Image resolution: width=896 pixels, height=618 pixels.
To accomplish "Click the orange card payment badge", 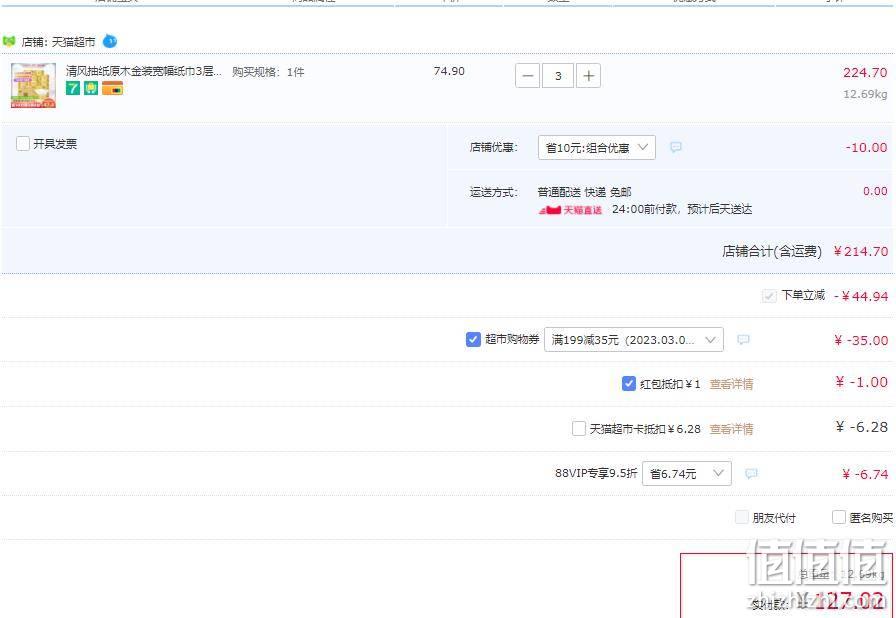I will coord(113,89).
